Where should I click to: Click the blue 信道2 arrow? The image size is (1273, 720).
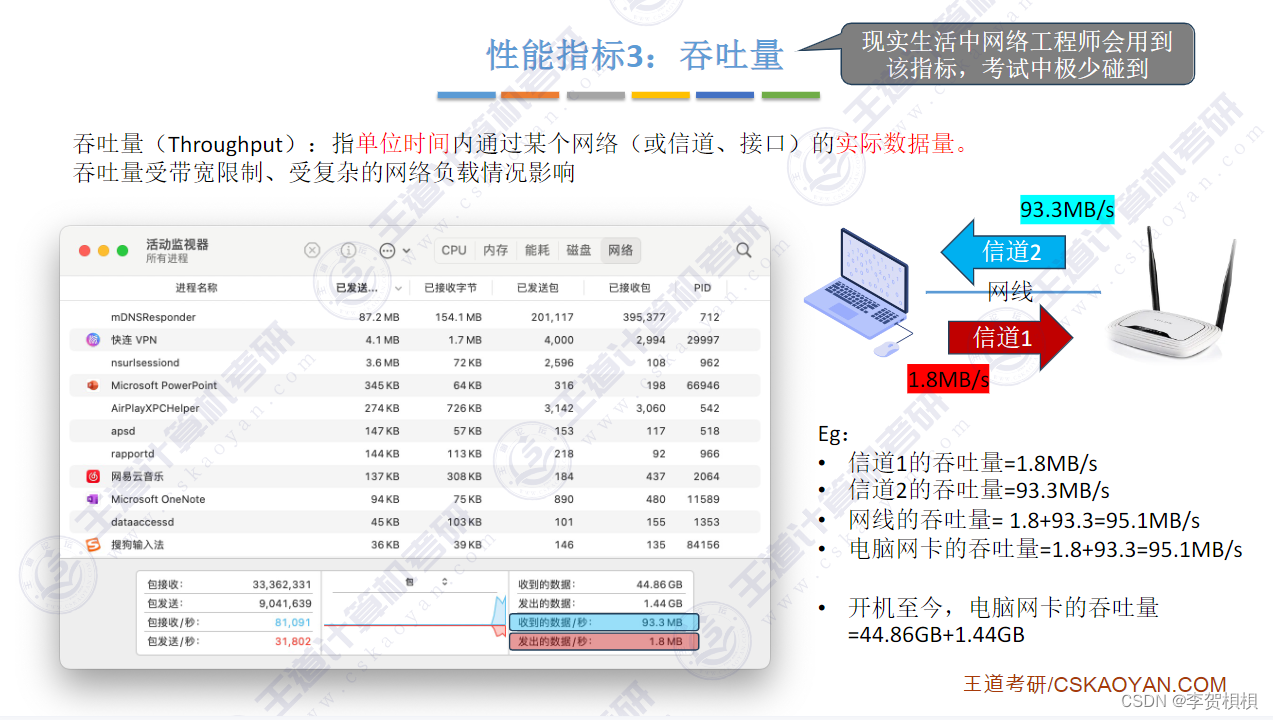point(1003,251)
